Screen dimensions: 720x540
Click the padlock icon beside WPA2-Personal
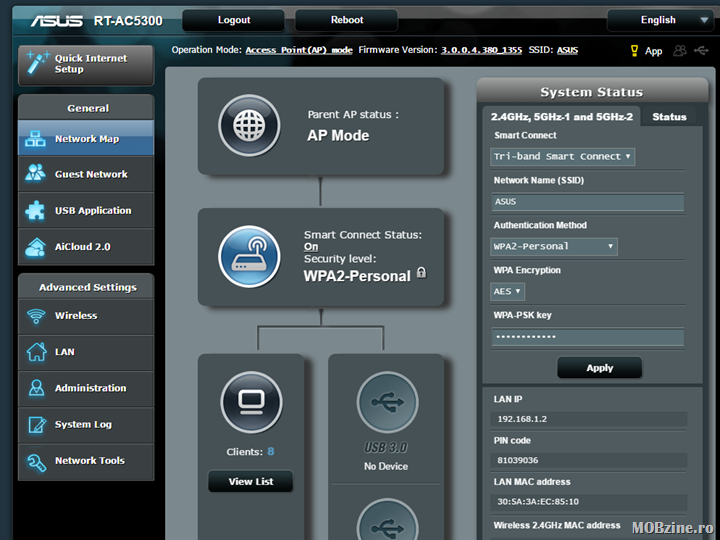tap(421, 273)
